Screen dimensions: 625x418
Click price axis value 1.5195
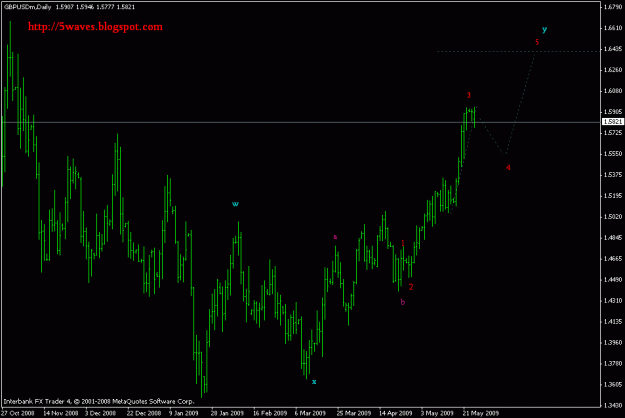click(x=613, y=196)
